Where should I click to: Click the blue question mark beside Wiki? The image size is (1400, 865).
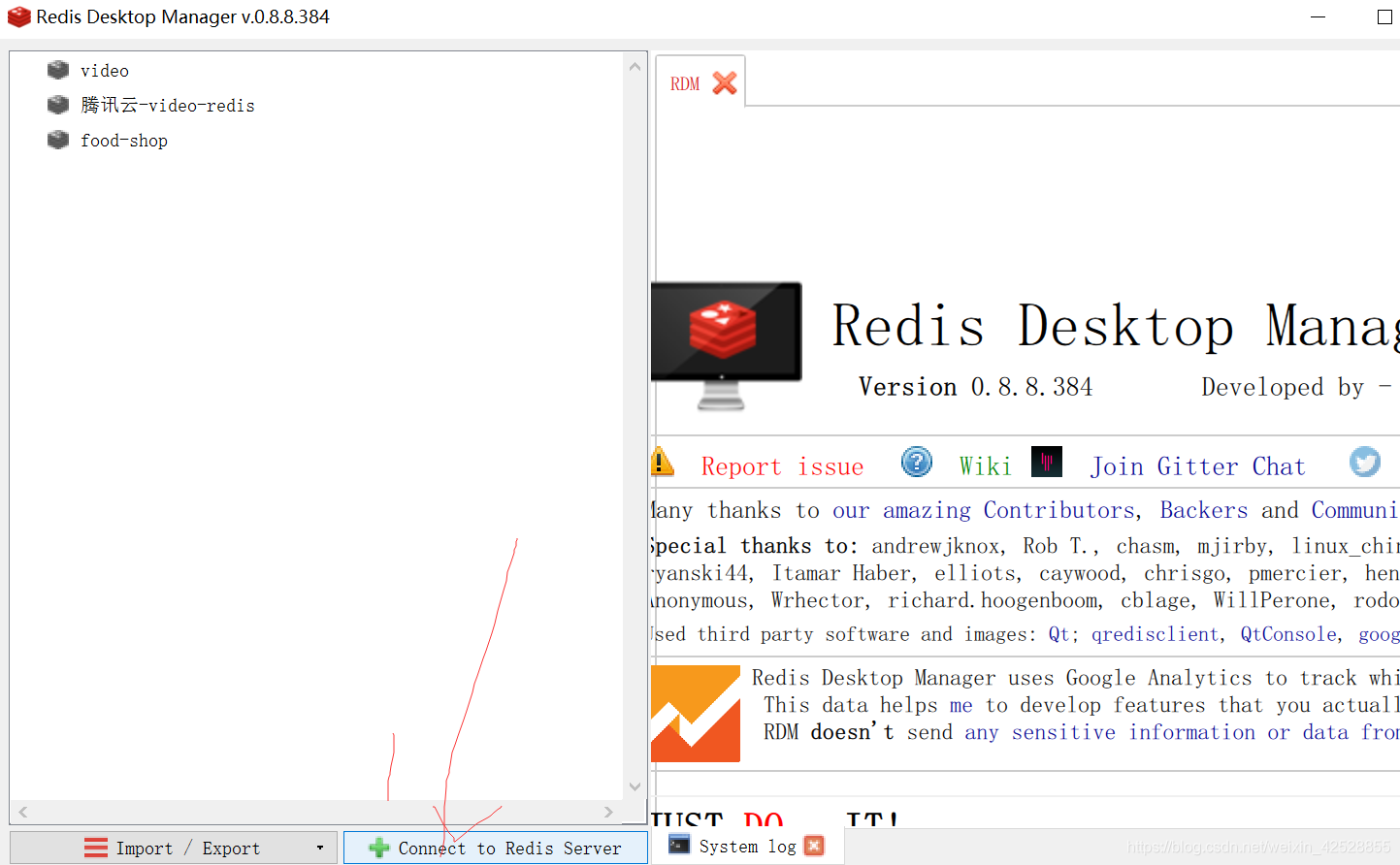click(916, 463)
